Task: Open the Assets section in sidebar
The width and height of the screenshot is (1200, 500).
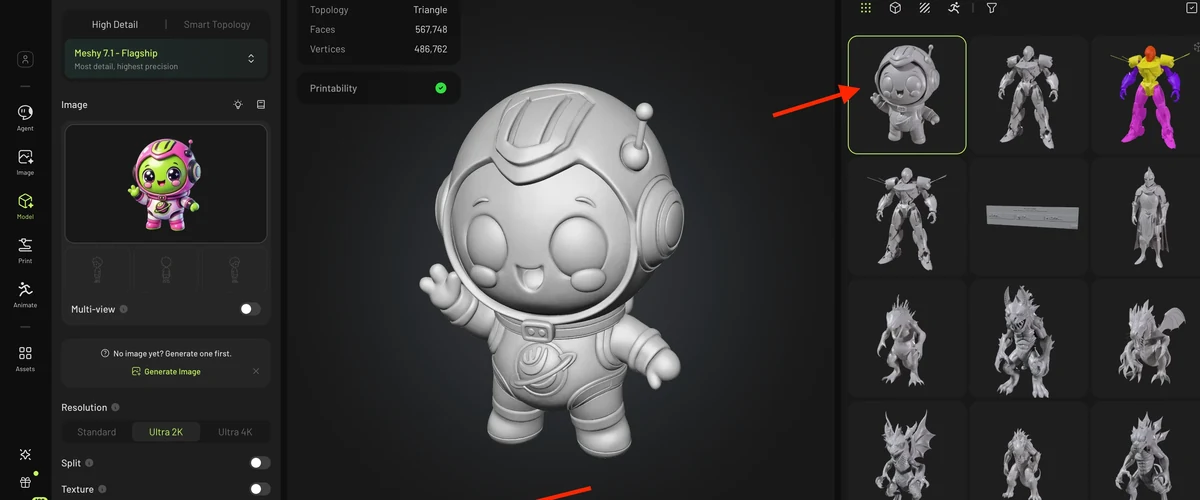Action: point(25,358)
